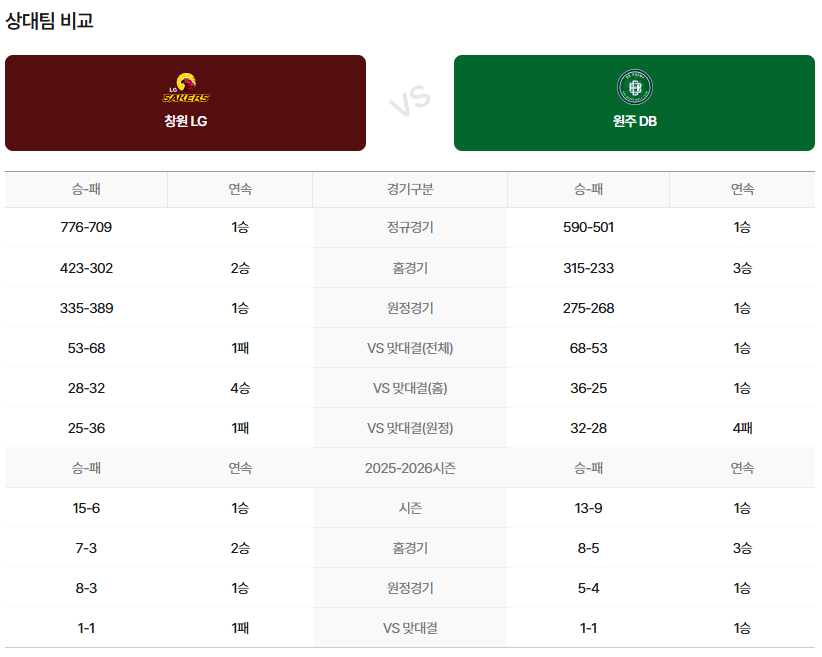Click the VS text between the teams
The image size is (822, 657).
(409, 102)
